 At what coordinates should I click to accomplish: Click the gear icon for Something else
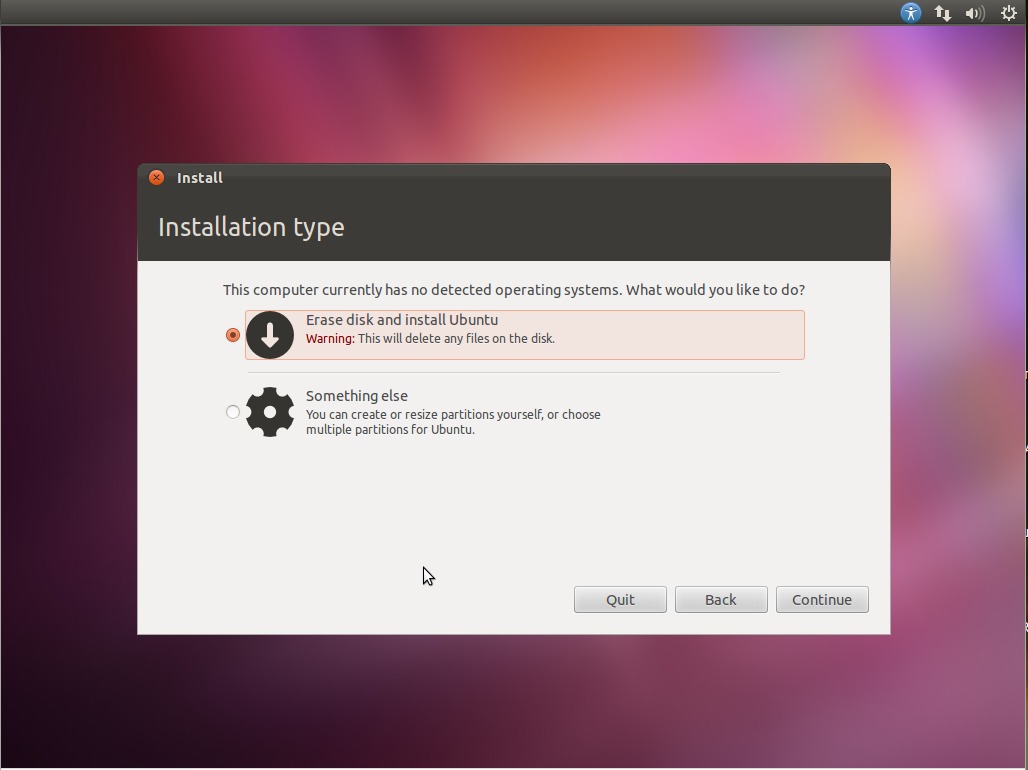point(269,412)
